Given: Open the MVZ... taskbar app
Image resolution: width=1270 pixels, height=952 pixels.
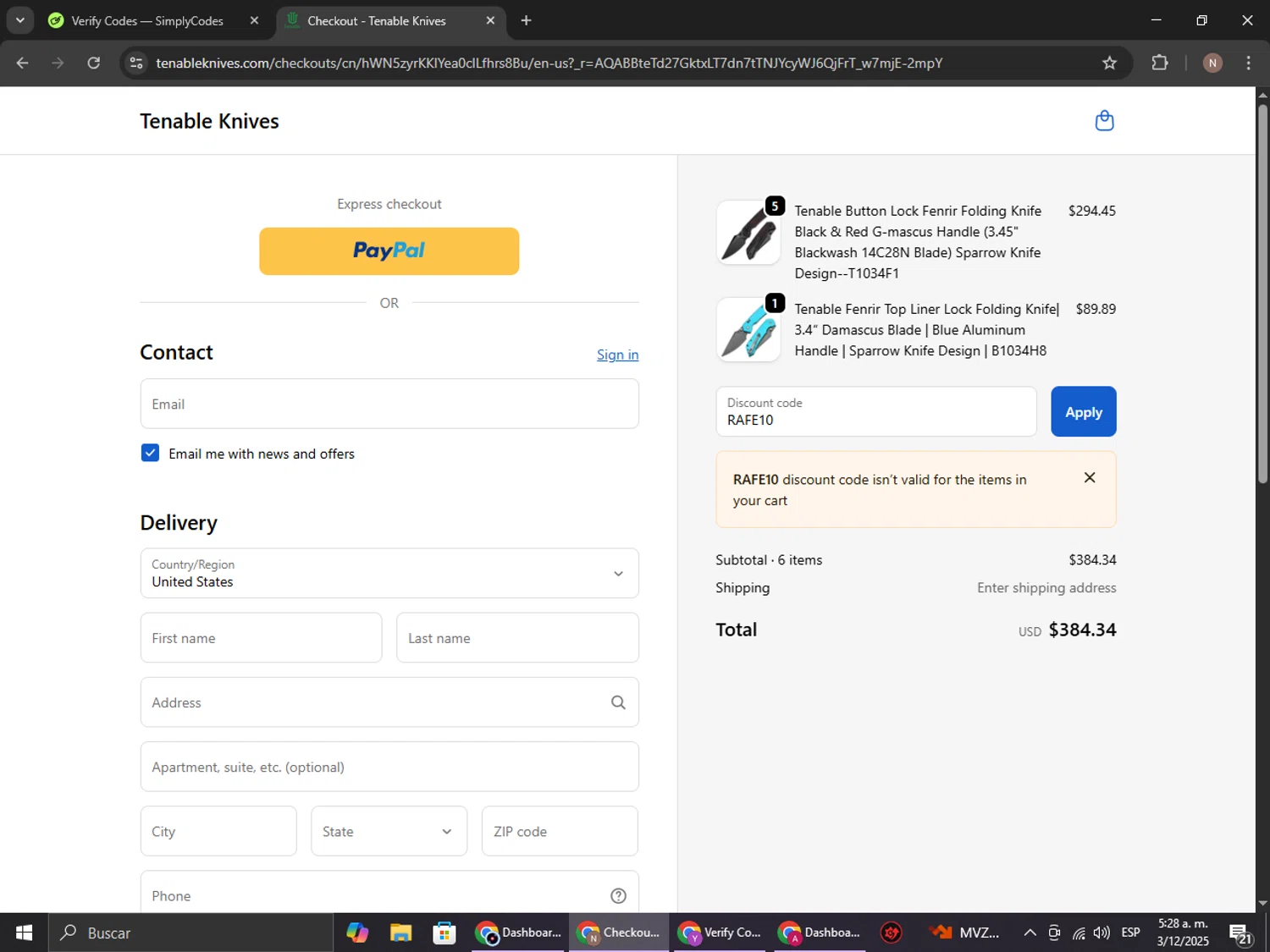Looking at the screenshot, I should coord(964,933).
